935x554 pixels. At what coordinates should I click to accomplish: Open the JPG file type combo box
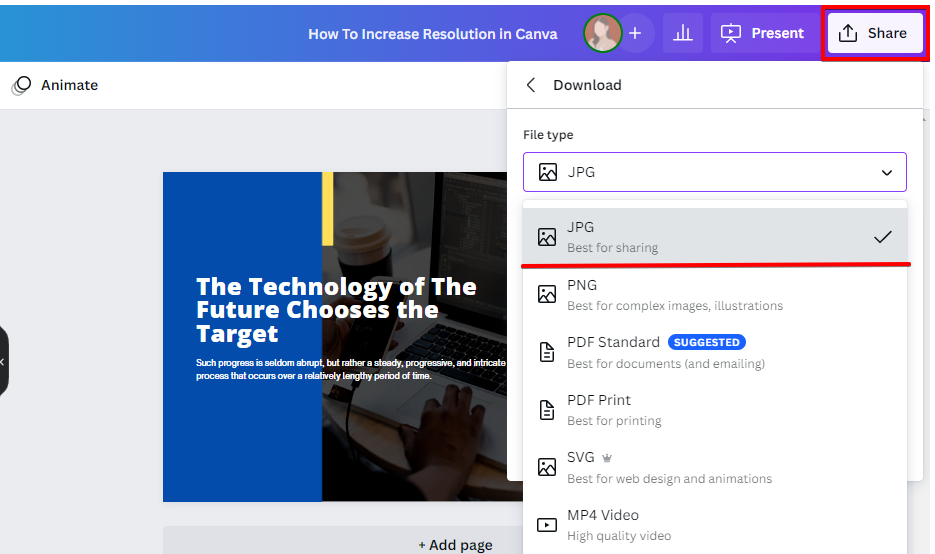point(714,172)
